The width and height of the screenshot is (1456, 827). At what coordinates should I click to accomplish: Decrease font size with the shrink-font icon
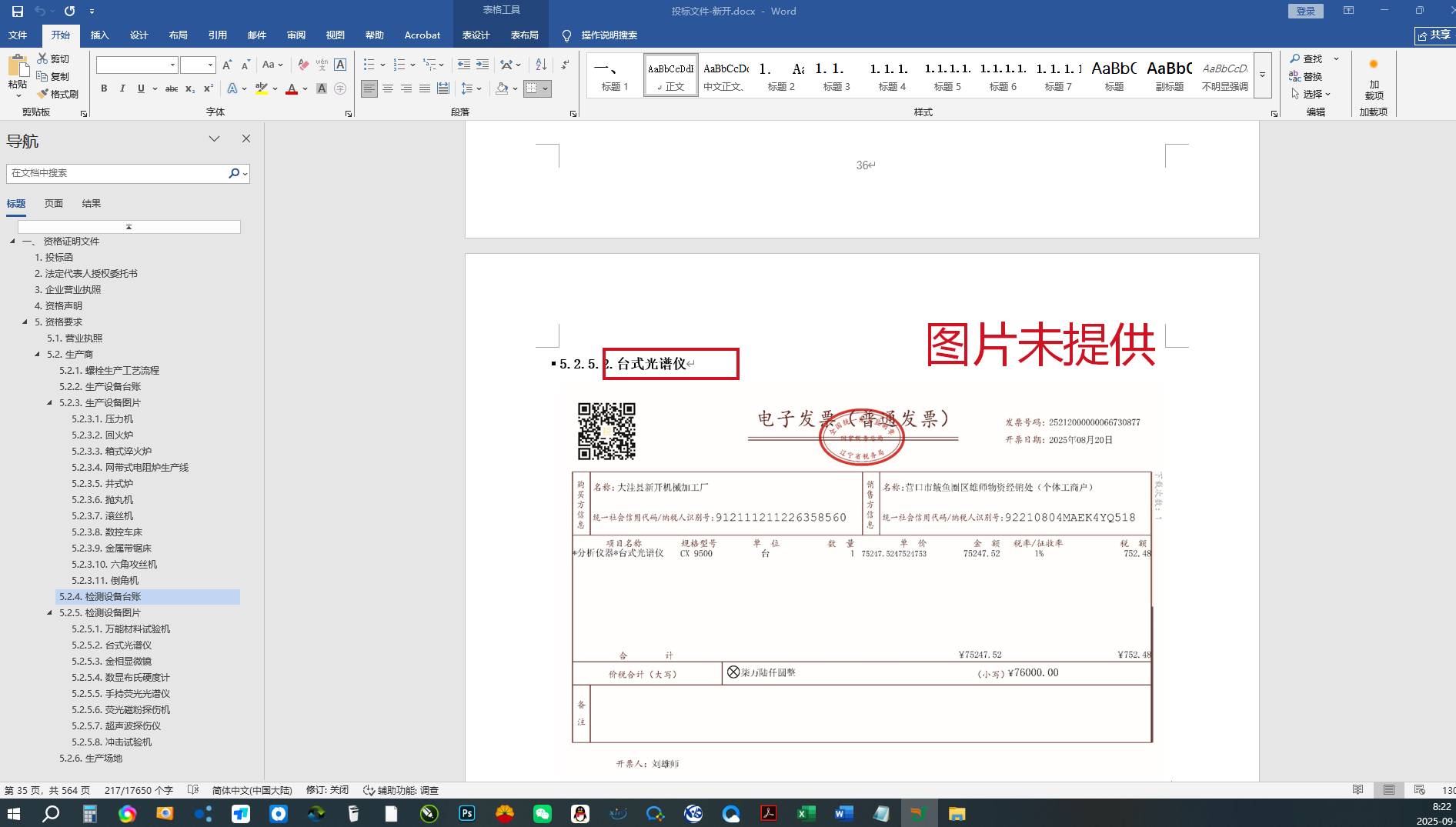pos(245,65)
